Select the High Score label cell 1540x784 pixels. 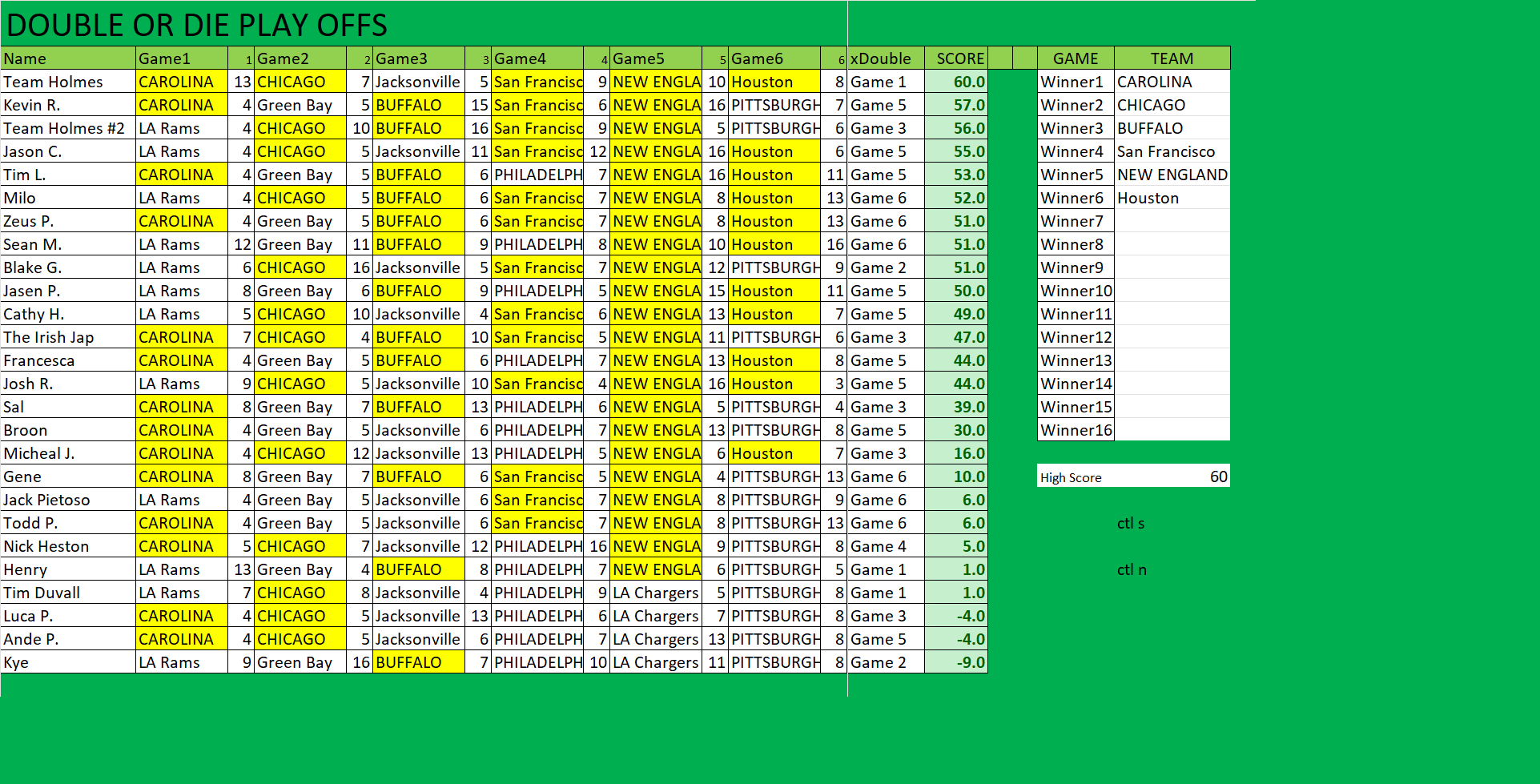[1076, 476]
